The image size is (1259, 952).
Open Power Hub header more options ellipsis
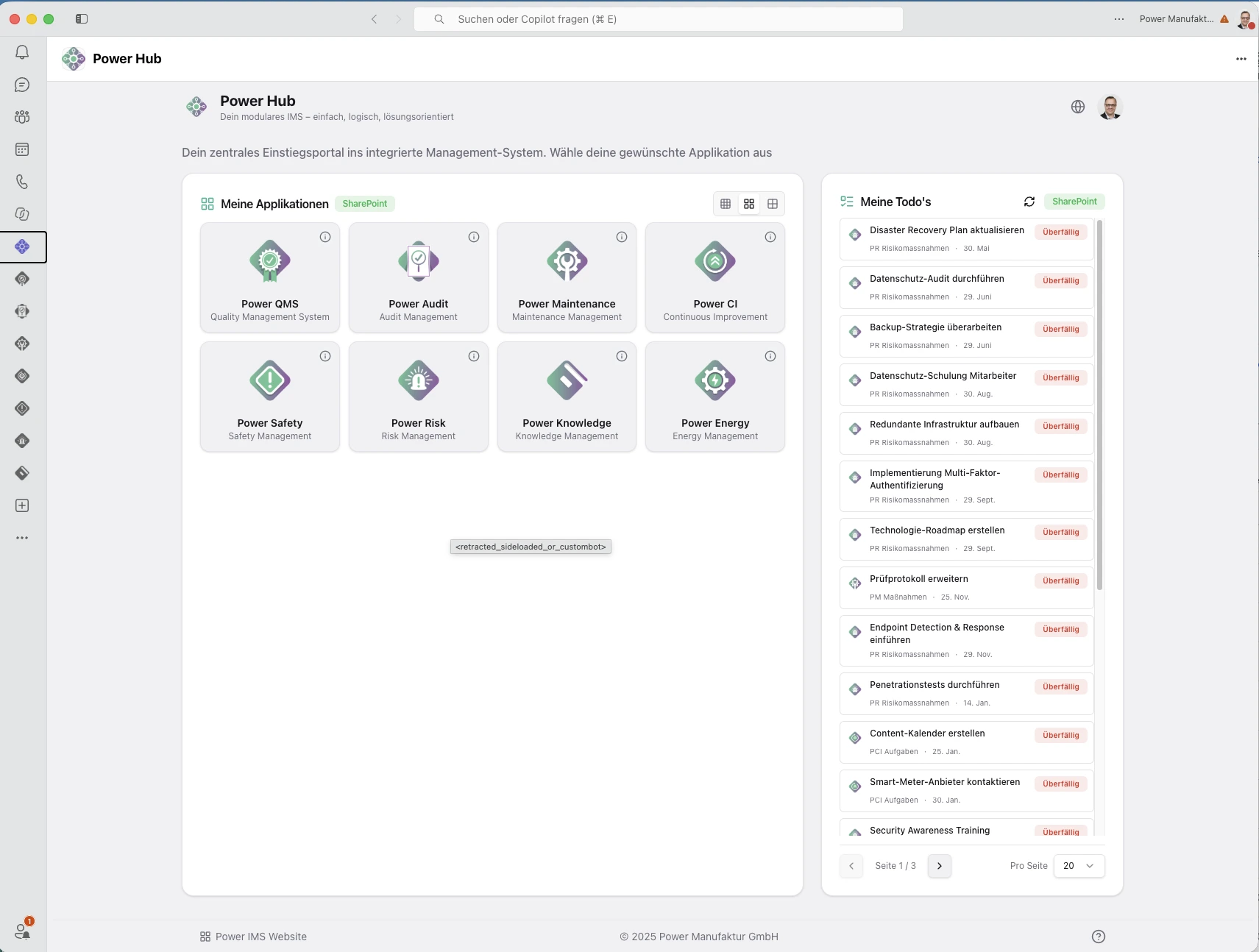[1241, 59]
